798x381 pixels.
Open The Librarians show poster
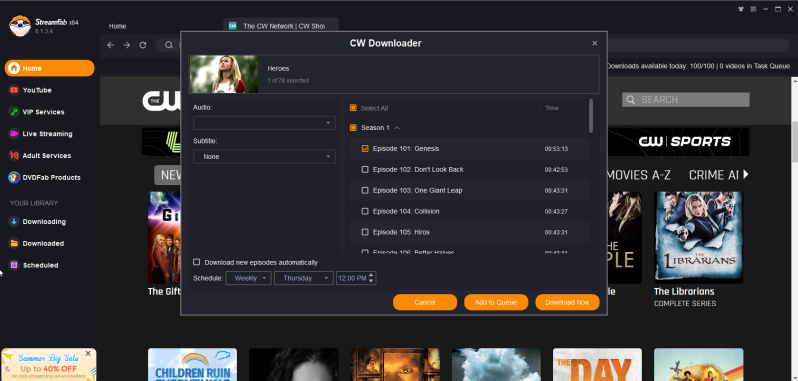(x=698, y=238)
